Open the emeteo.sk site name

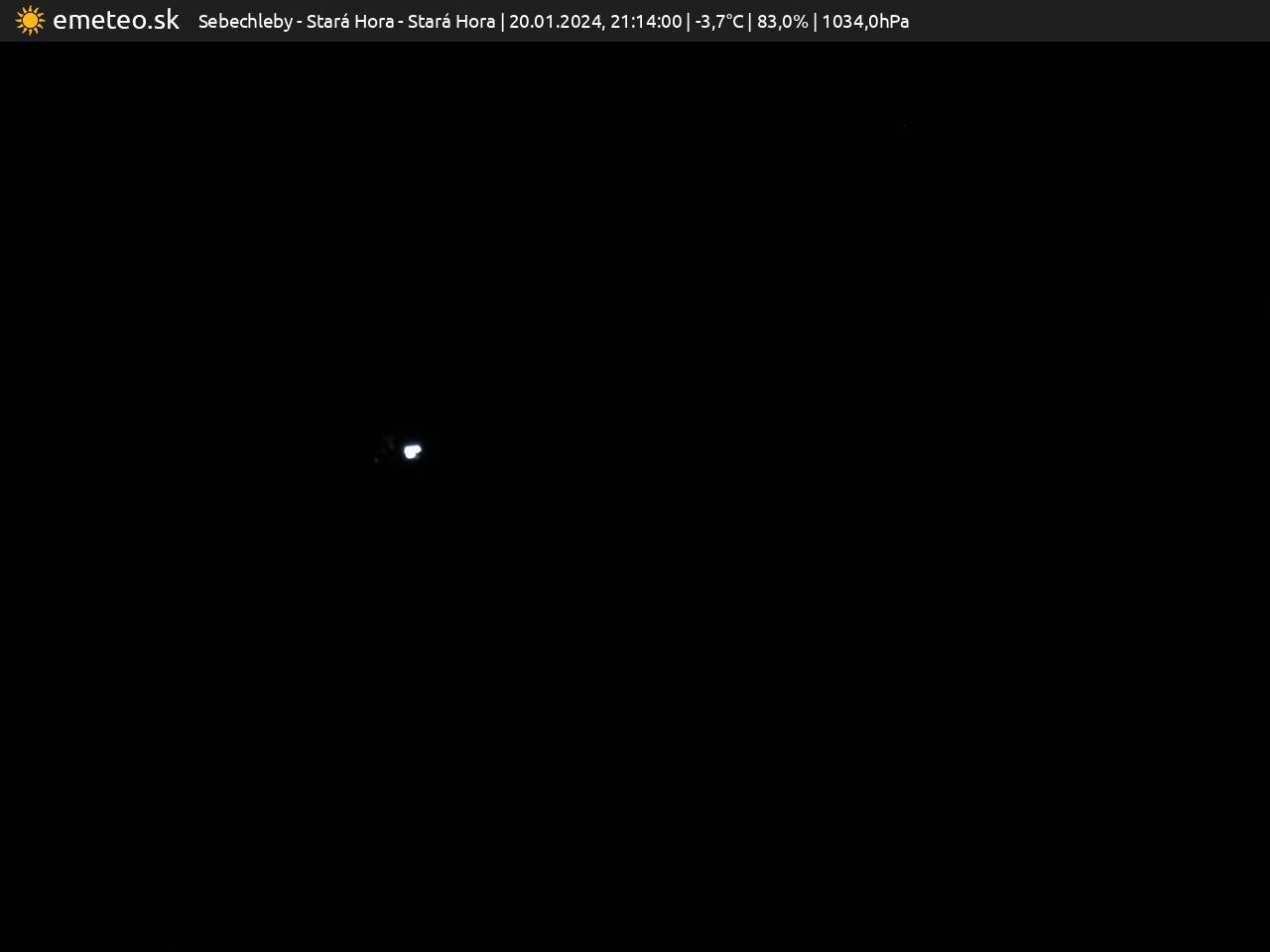click(116, 21)
